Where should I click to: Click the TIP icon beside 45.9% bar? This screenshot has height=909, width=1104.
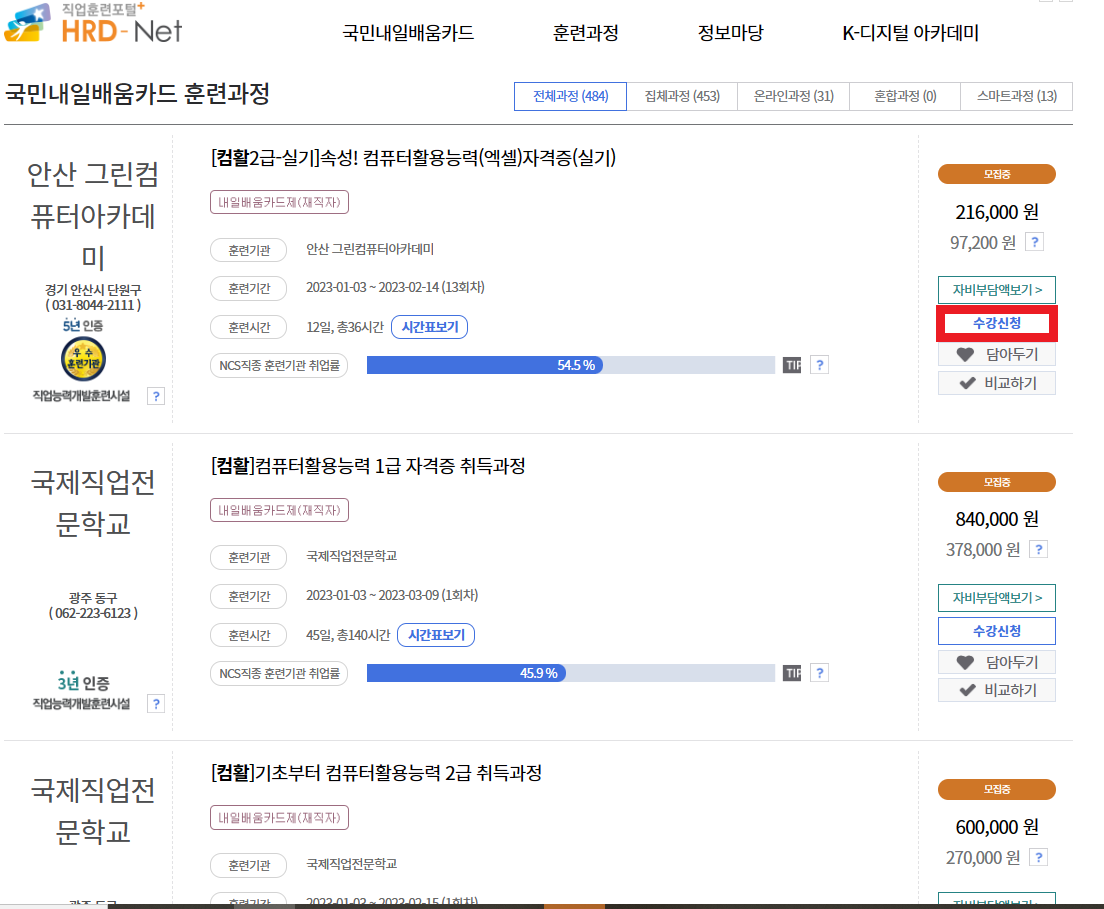792,673
